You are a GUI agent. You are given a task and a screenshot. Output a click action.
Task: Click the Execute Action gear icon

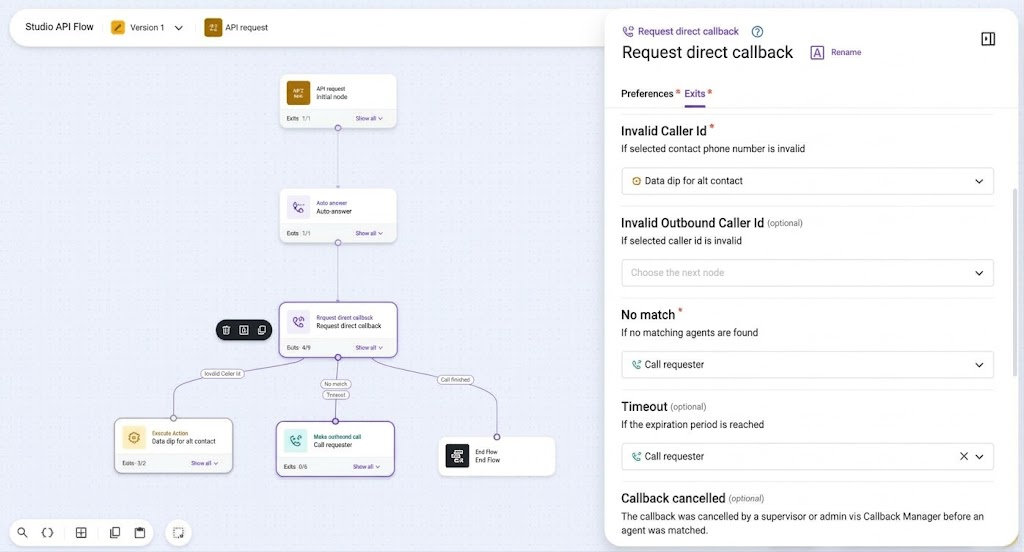[134, 437]
